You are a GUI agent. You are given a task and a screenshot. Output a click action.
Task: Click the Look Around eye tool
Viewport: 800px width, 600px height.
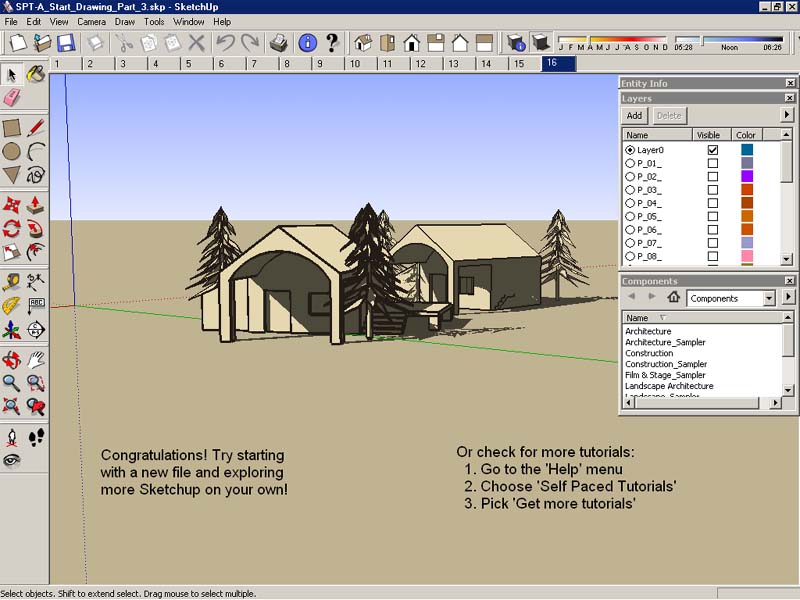coord(12,460)
